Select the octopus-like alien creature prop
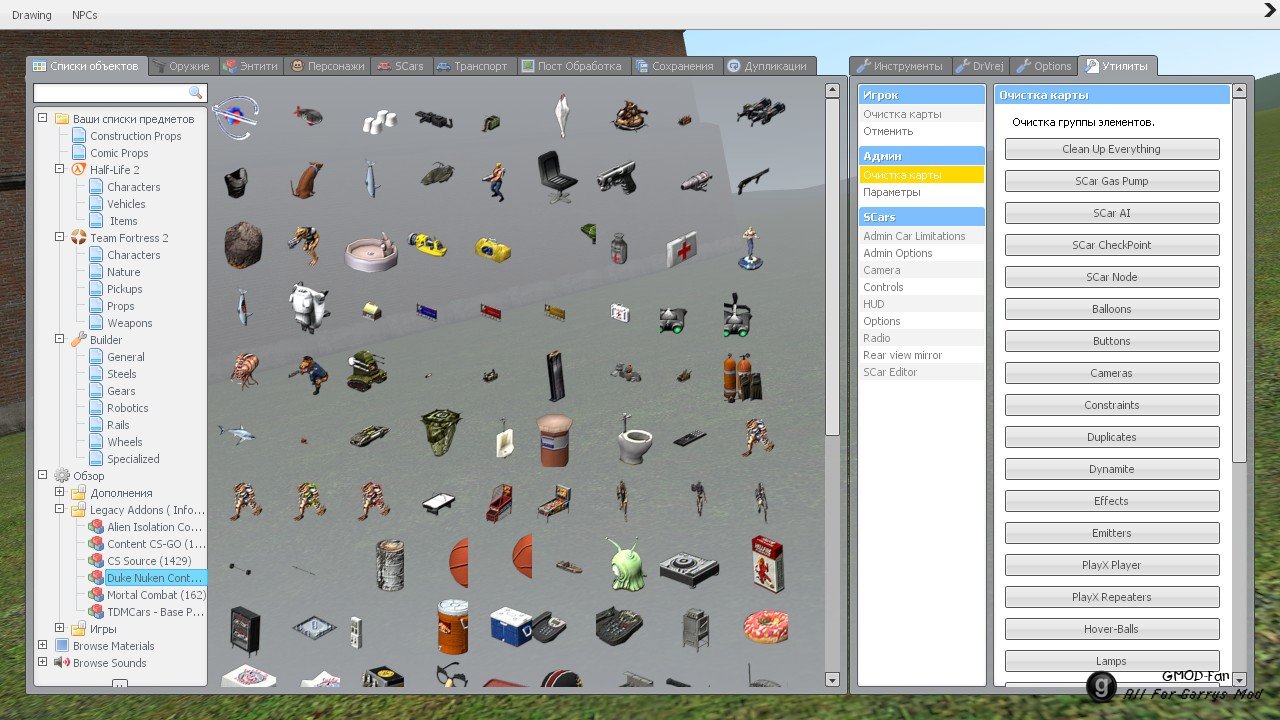The height and width of the screenshot is (720, 1280). pos(244,370)
